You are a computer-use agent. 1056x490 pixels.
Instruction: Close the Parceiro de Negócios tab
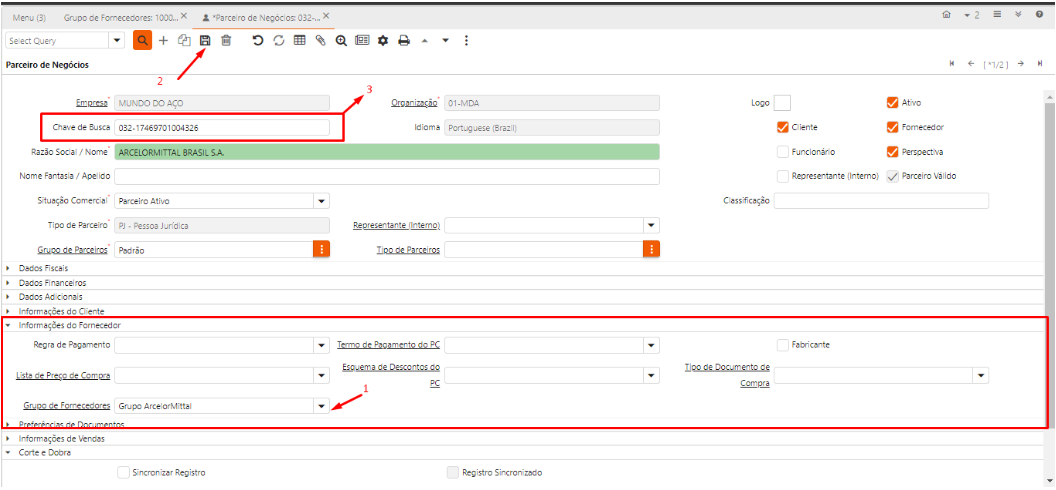click(325, 15)
